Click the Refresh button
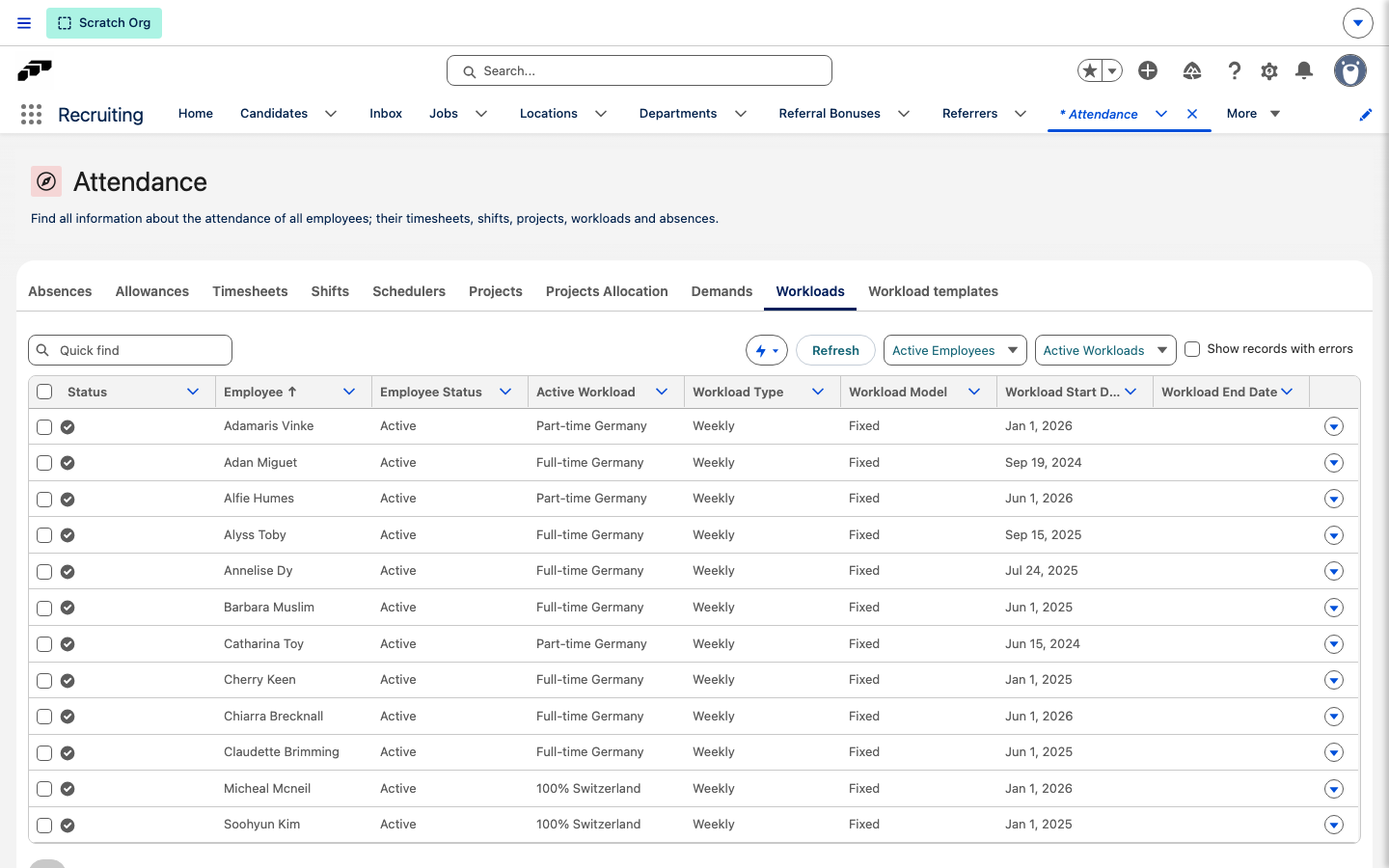Screen dimensions: 1389x868 835,350
